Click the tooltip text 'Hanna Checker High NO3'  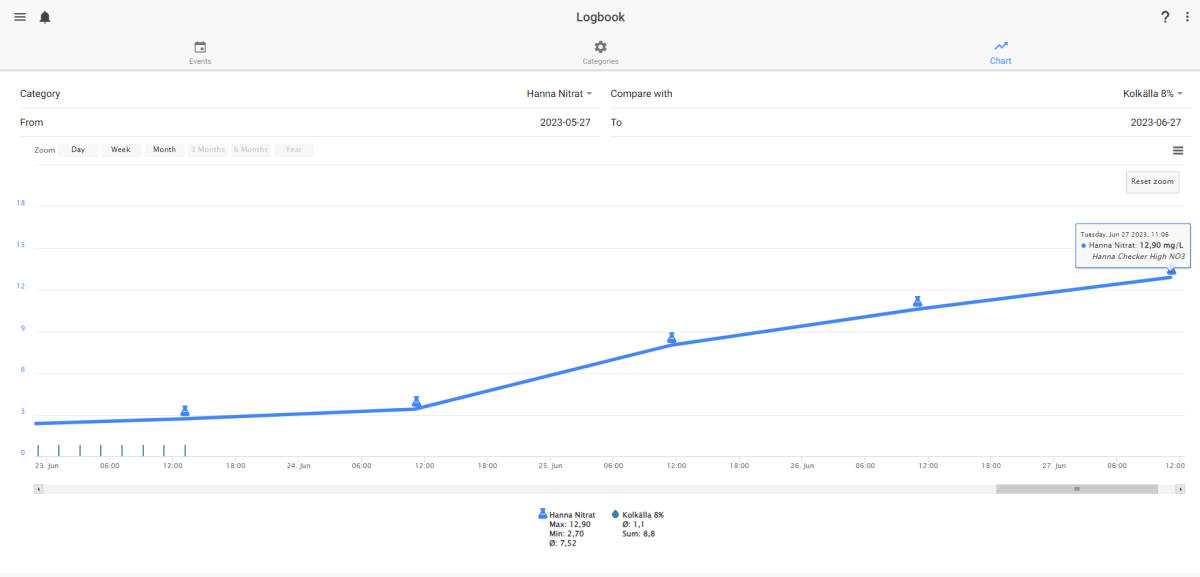point(1138,256)
